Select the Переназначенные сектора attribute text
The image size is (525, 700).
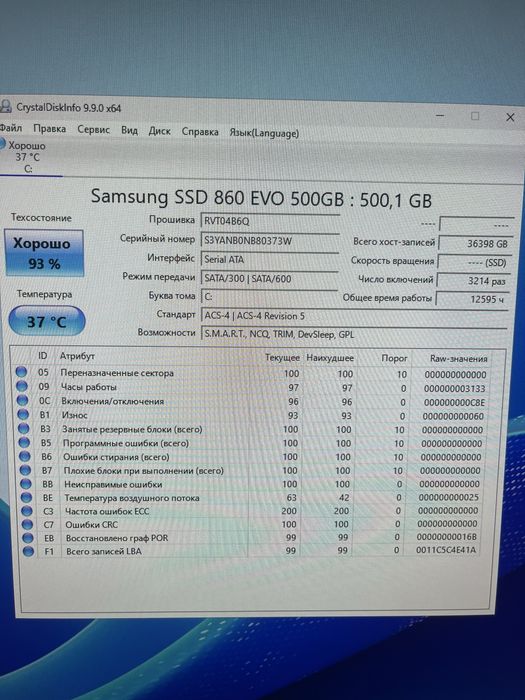pos(117,373)
